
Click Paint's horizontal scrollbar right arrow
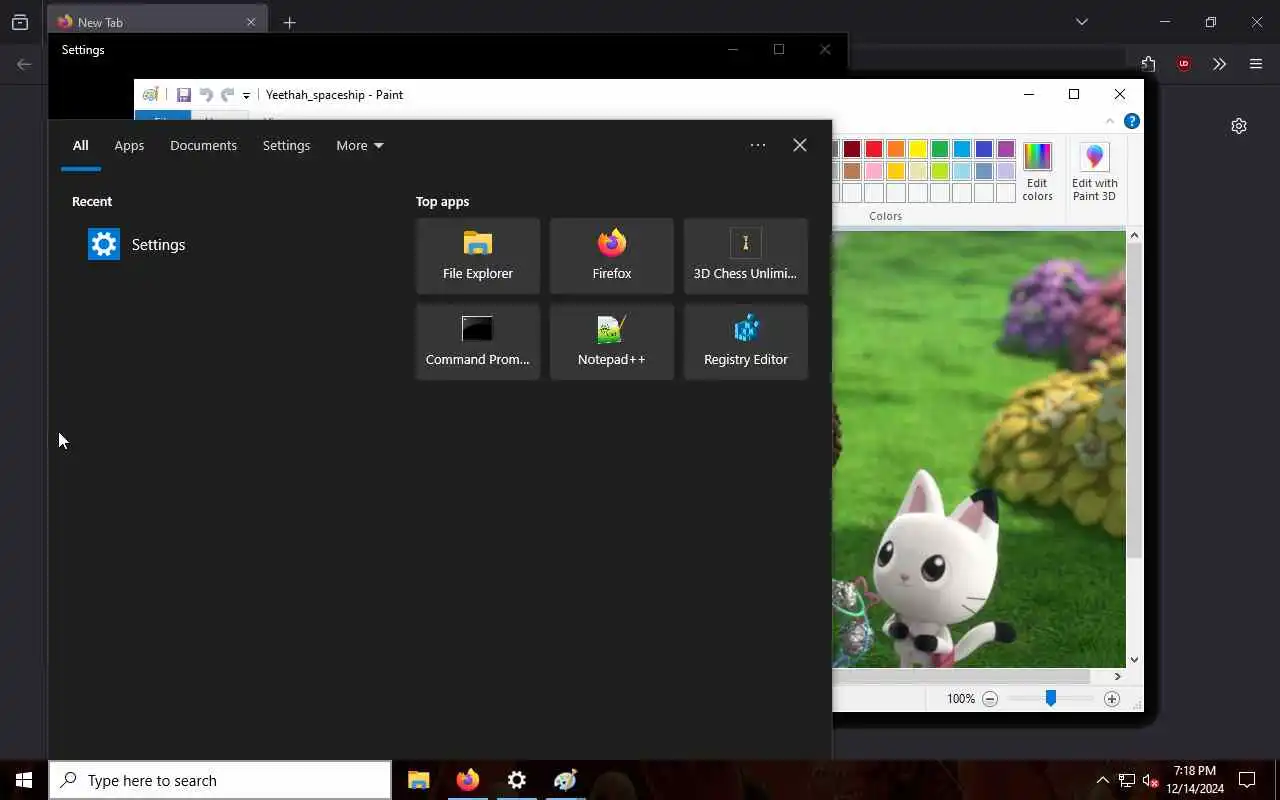[x=1118, y=676]
